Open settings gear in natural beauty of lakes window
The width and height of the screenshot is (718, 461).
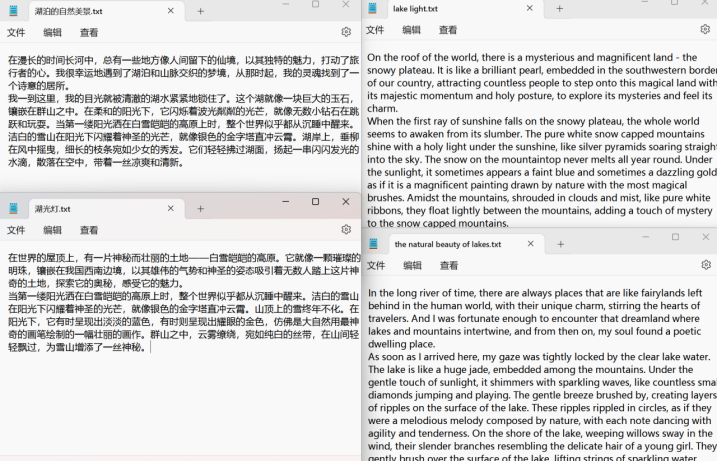tap(706, 265)
